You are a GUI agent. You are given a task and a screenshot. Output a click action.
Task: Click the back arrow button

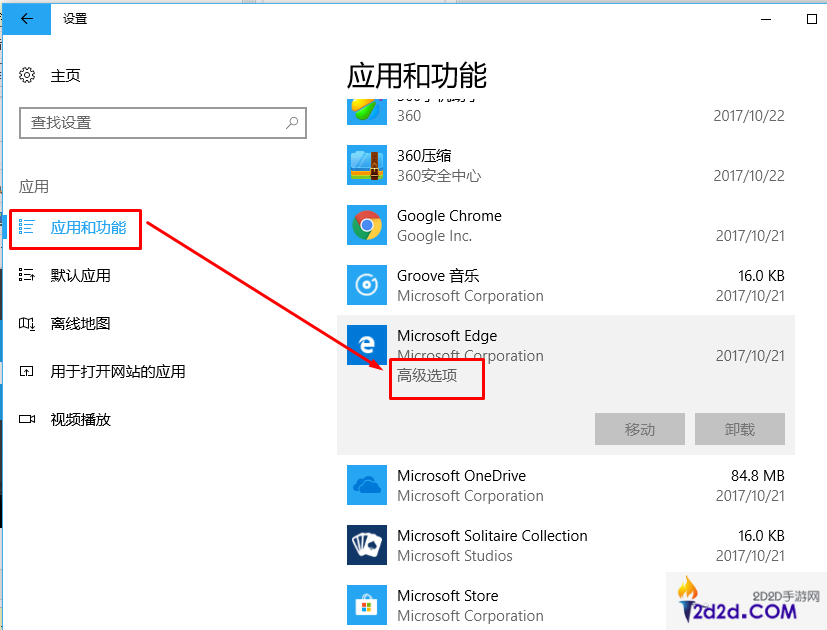pos(27,18)
